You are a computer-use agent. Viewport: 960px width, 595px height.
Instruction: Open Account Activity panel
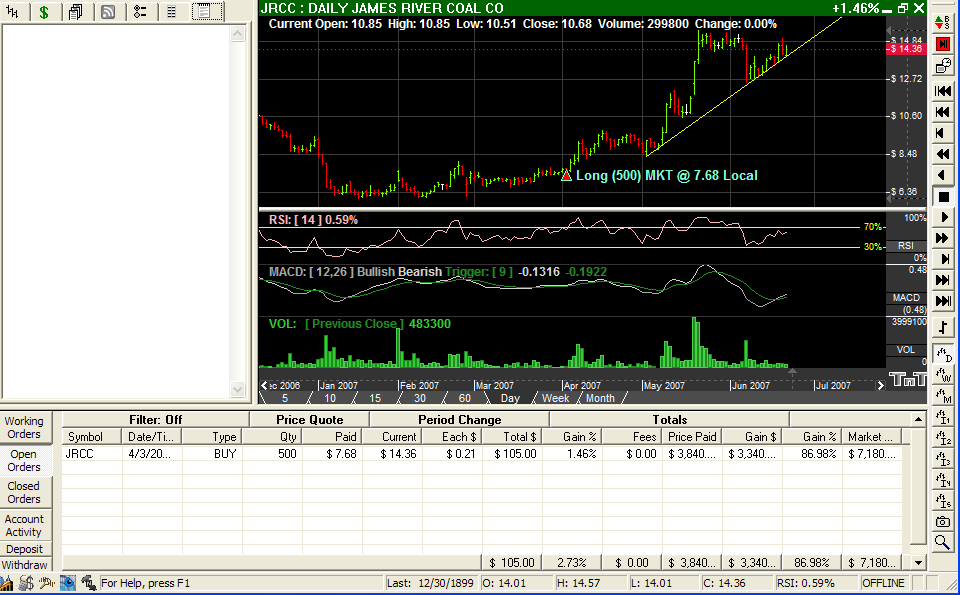point(24,526)
